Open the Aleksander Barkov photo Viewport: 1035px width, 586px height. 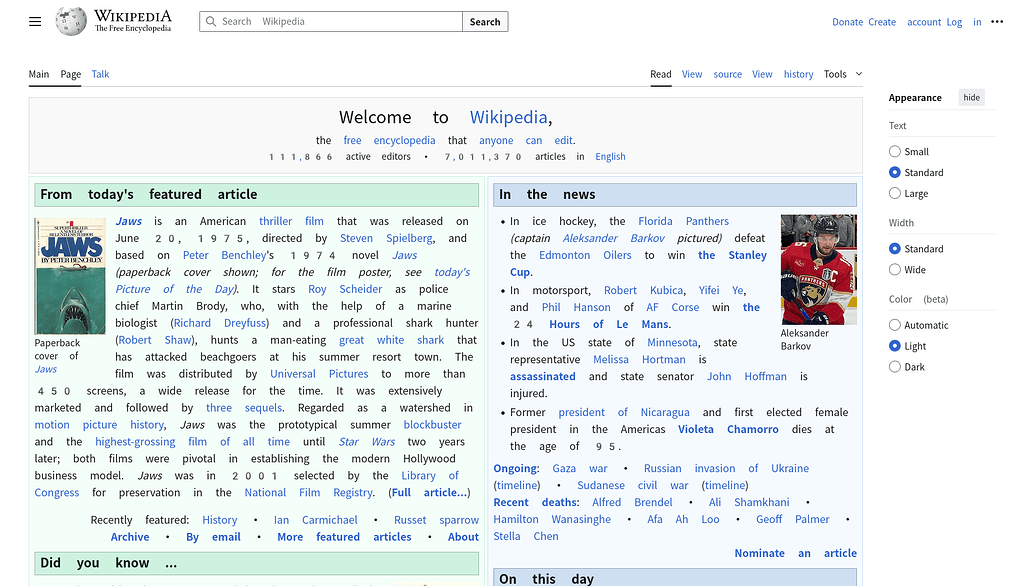click(818, 269)
